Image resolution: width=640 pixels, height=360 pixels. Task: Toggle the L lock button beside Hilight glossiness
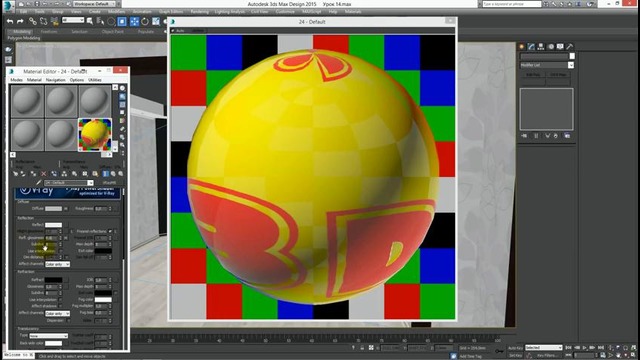(71, 231)
